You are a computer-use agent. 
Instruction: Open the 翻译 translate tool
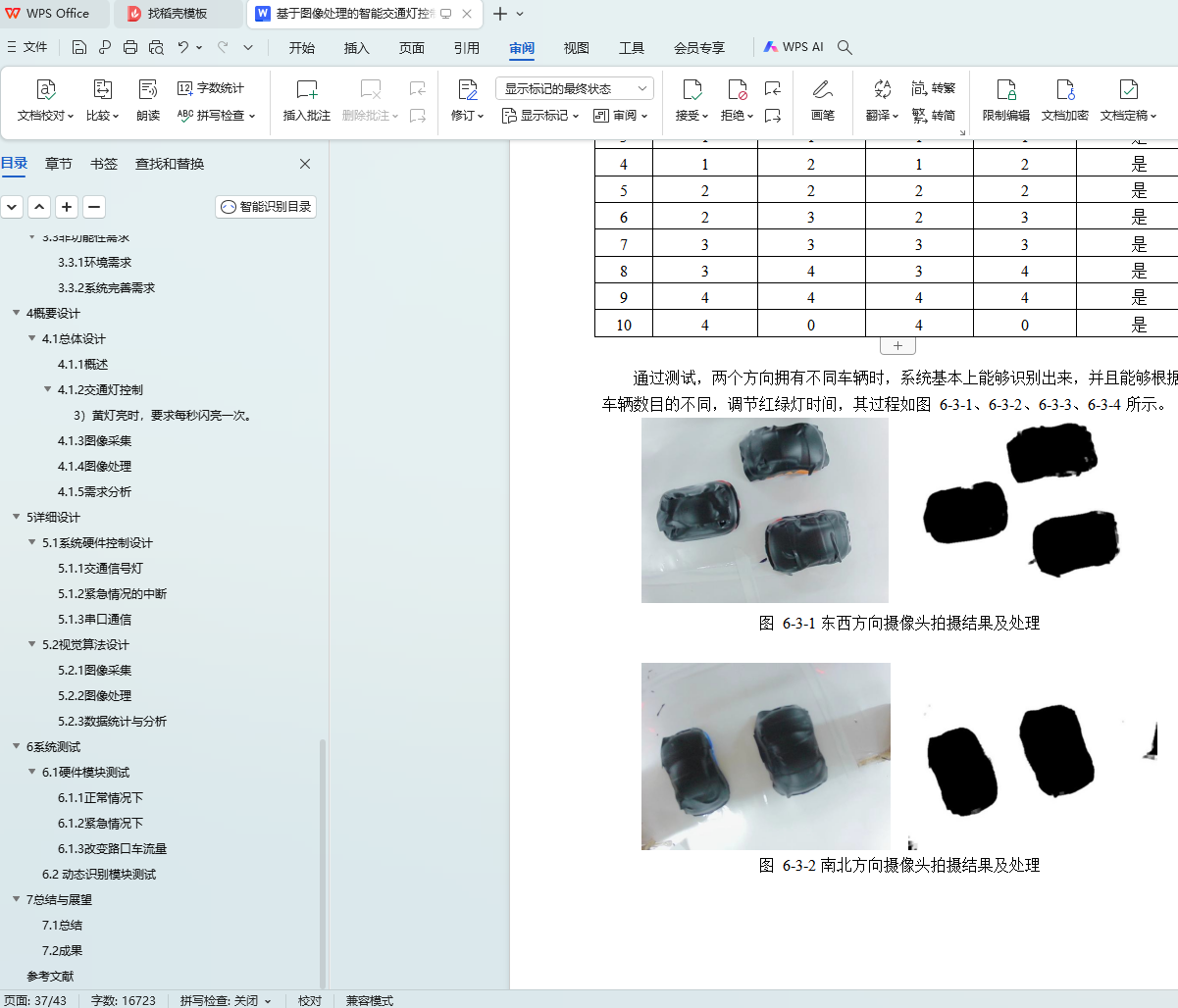point(882,101)
